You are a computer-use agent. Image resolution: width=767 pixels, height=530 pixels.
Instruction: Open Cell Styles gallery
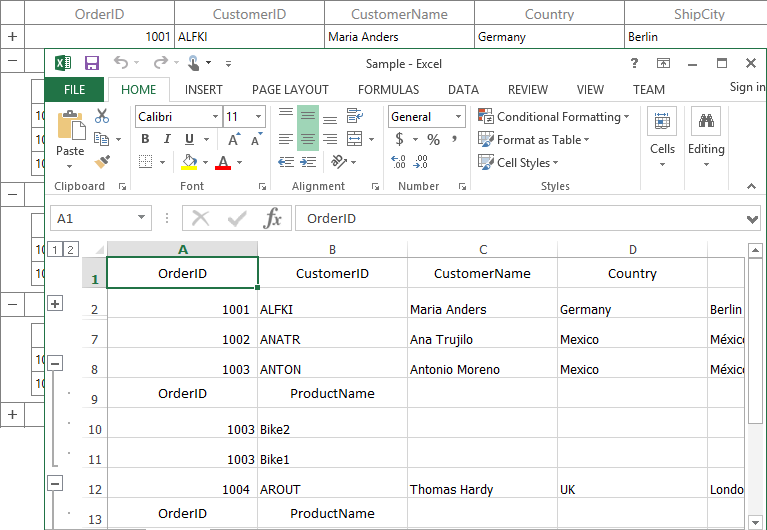tap(518, 162)
